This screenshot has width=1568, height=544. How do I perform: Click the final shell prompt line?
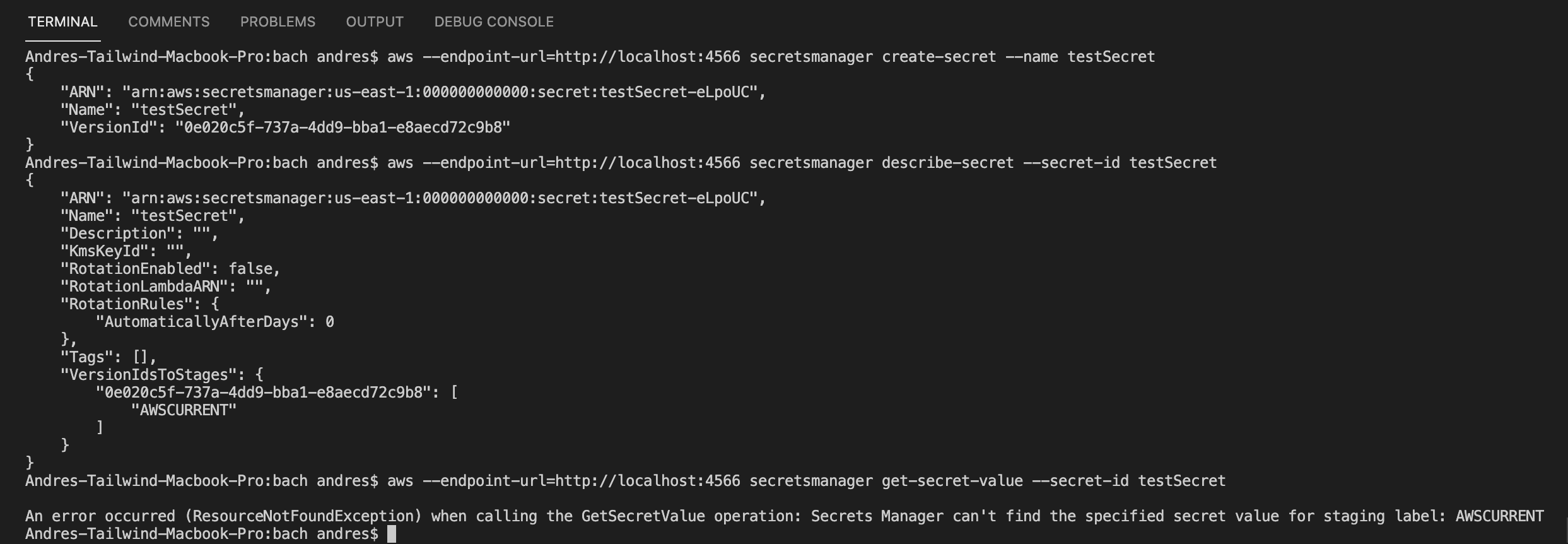(202, 533)
